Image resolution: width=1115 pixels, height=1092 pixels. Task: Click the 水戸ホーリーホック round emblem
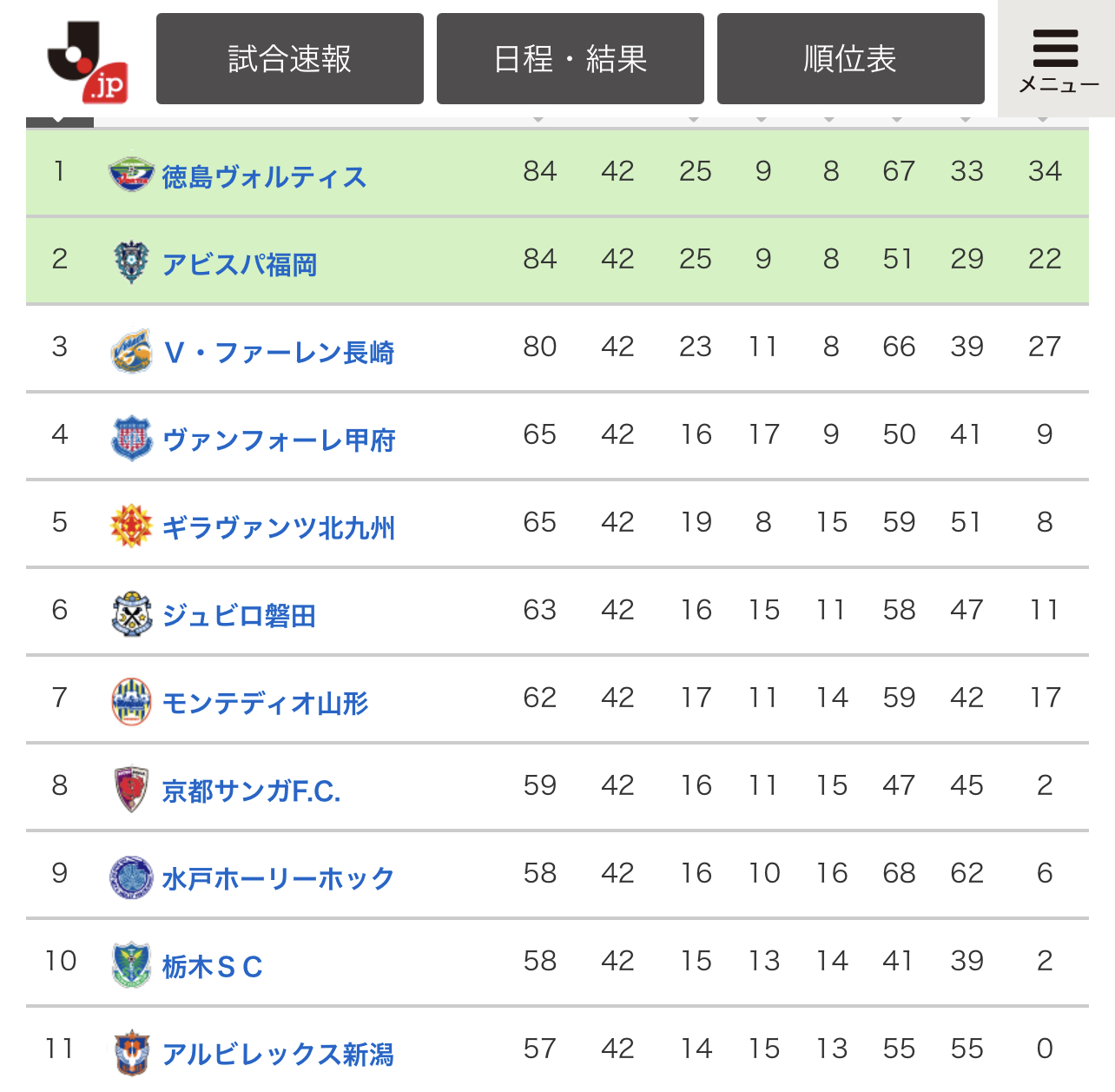[x=131, y=877]
